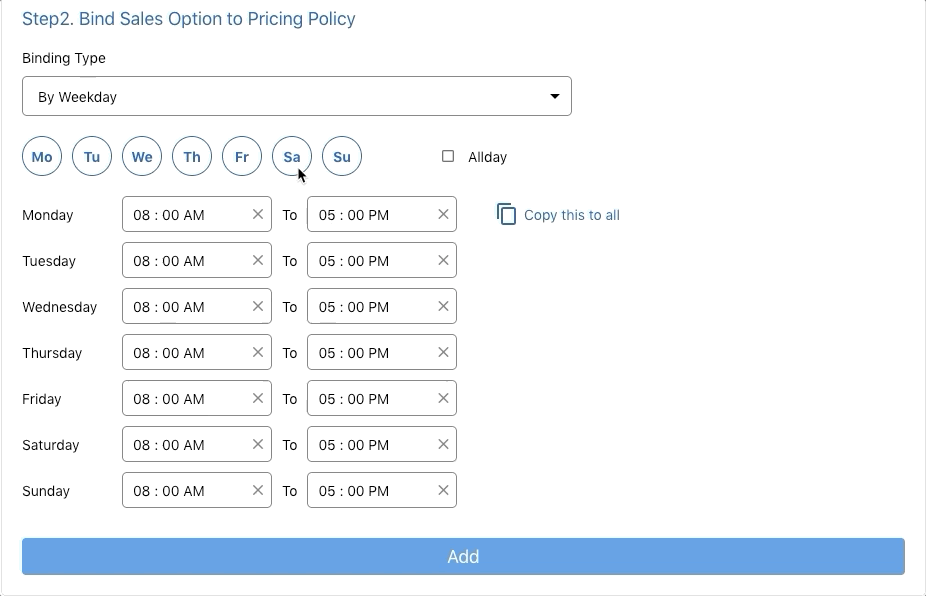Viewport: 926px width, 596px height.
Task: Click the Binding Type dropdown arrow
Action: [x=555, y=97]
